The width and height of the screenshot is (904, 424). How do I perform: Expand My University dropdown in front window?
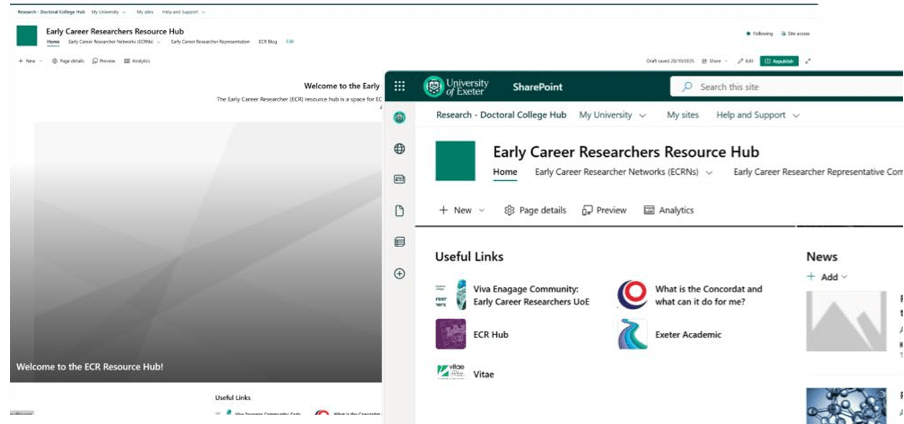[x=642, y=116]
